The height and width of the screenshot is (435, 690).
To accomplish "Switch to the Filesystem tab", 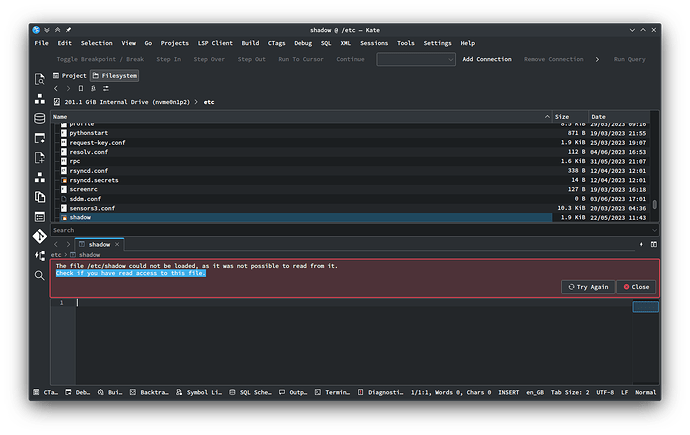I will click(115, 76).
